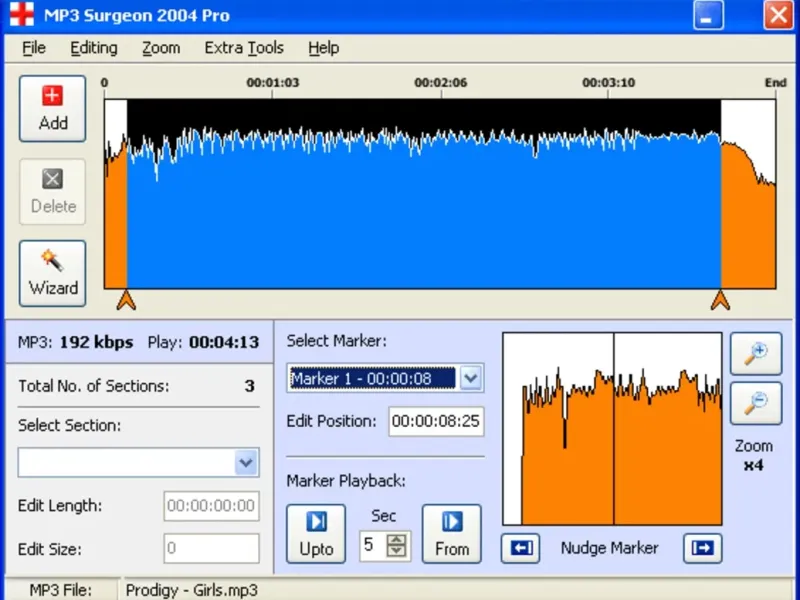The image size is (800, 600).
Task: Zoom out with the magnifier minus icon
Action: pos(756,404)
